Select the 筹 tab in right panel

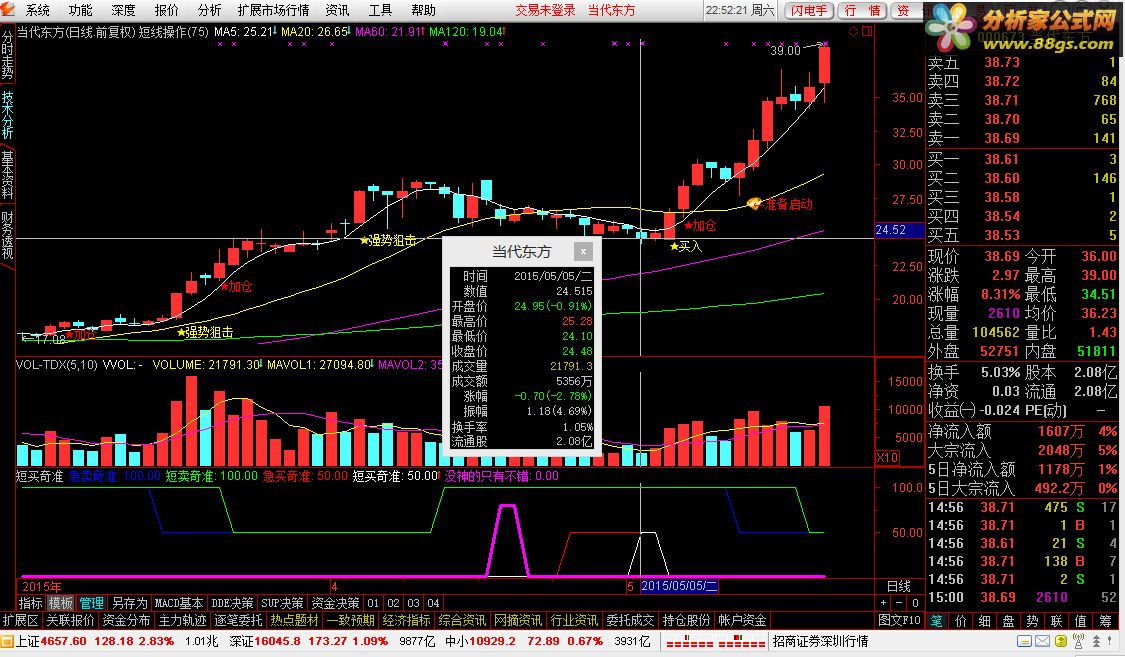pyautogui.click(x=1105, y=621)
